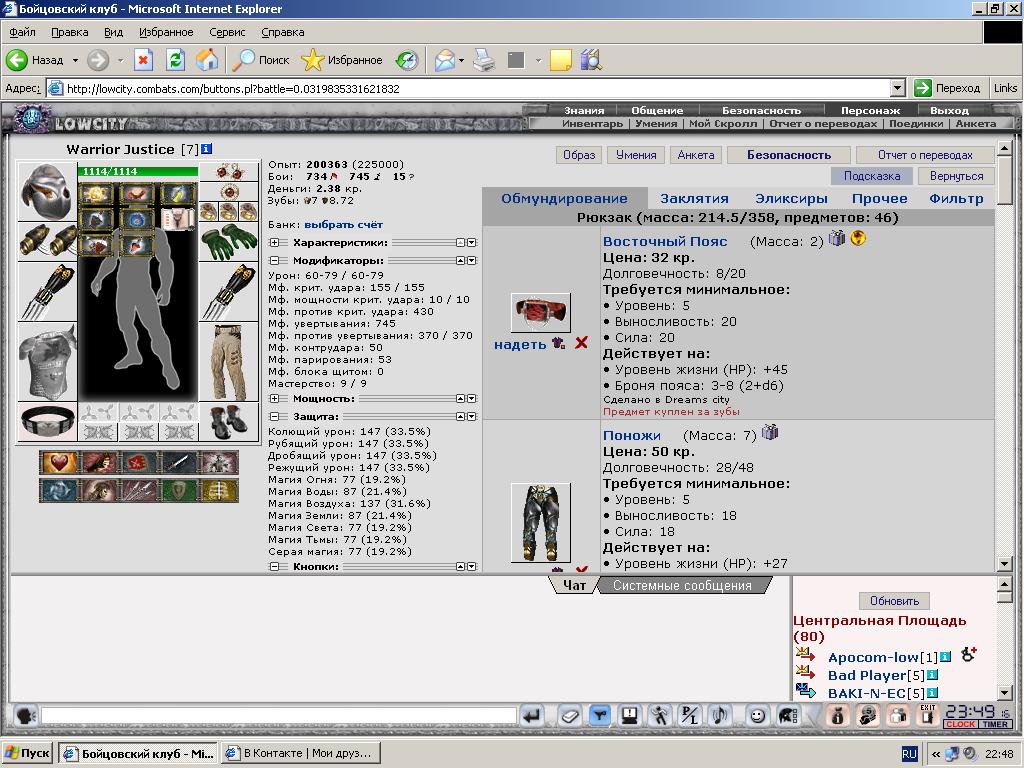Click the Безопасность button
Image resolution: width=1024 pixels, height=768 pixels.
789,155
